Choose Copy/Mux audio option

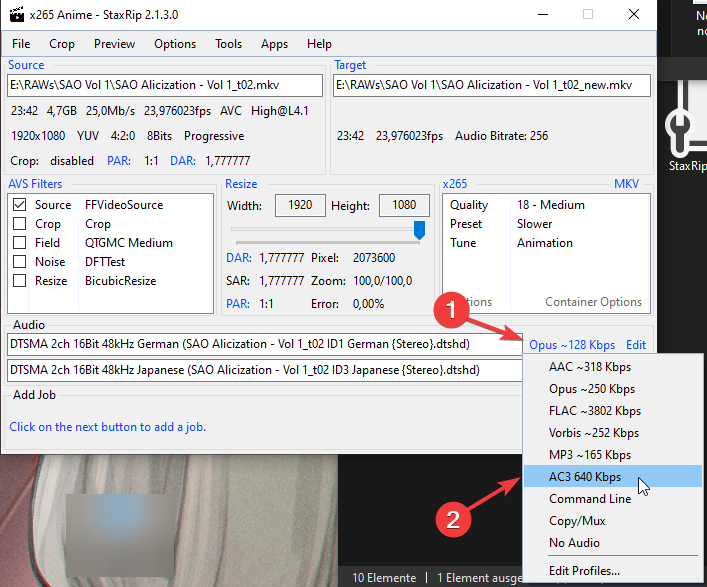(613, 521)
